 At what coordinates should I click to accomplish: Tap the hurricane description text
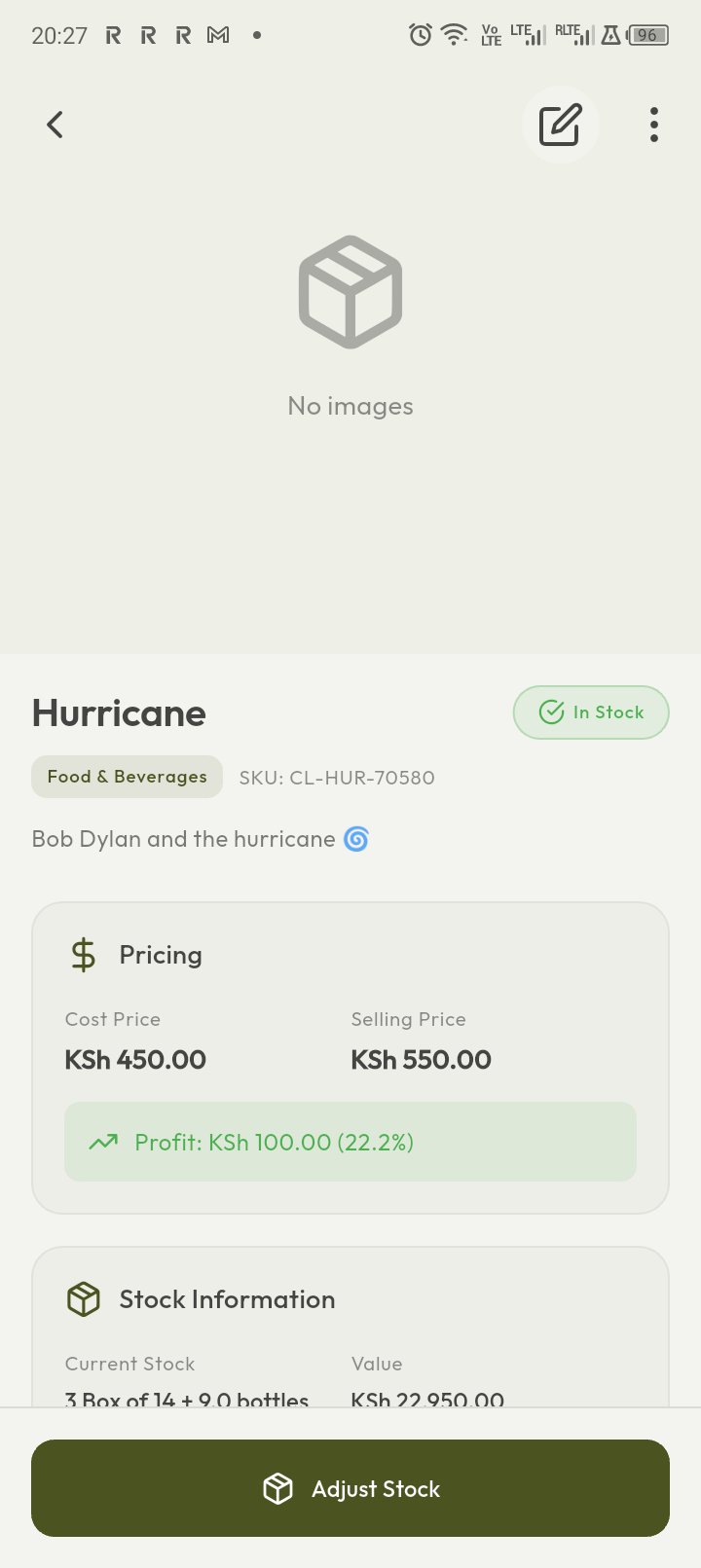[x=184, y=839]
